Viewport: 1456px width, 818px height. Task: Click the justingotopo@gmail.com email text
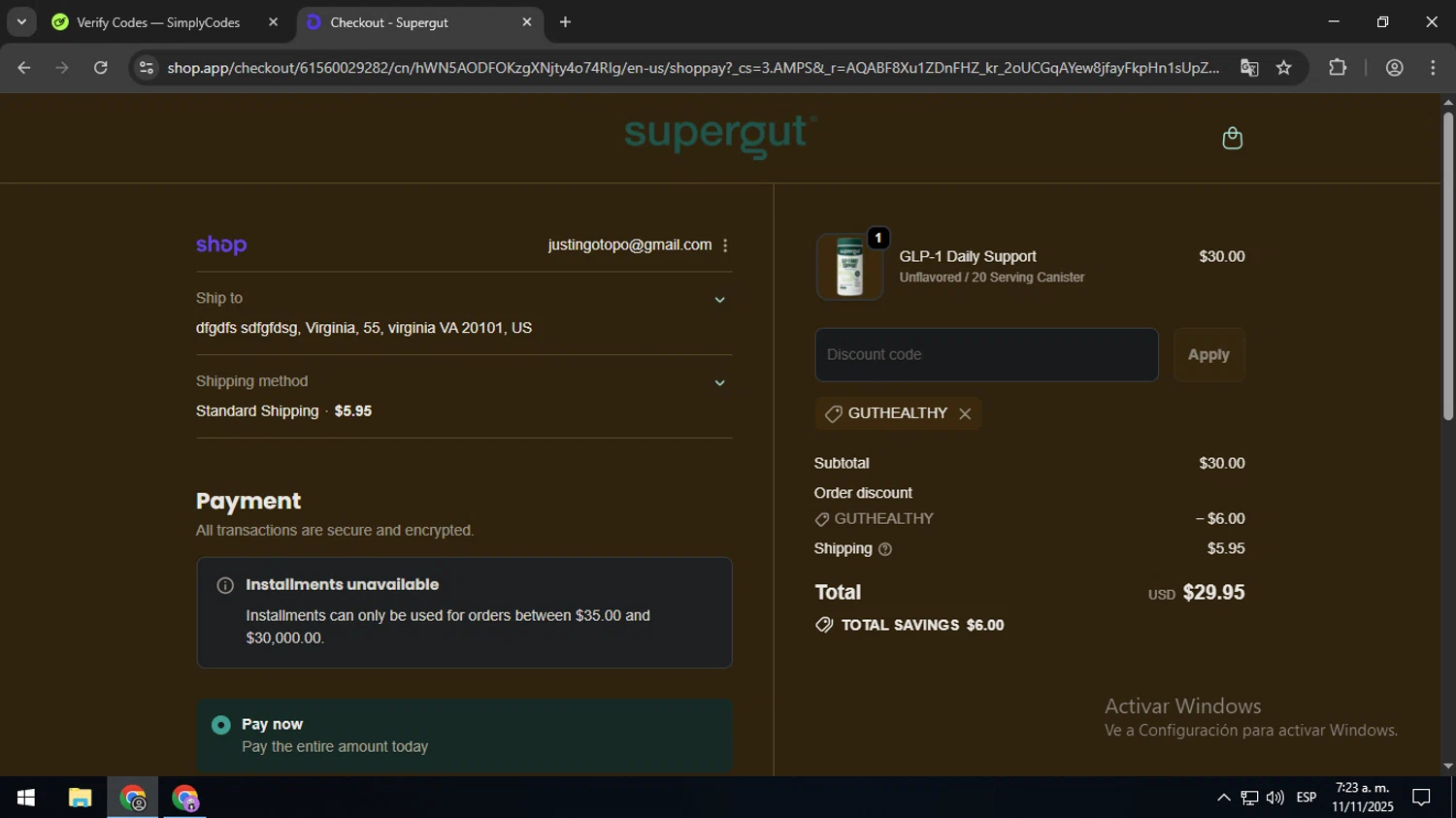(630, 245)
